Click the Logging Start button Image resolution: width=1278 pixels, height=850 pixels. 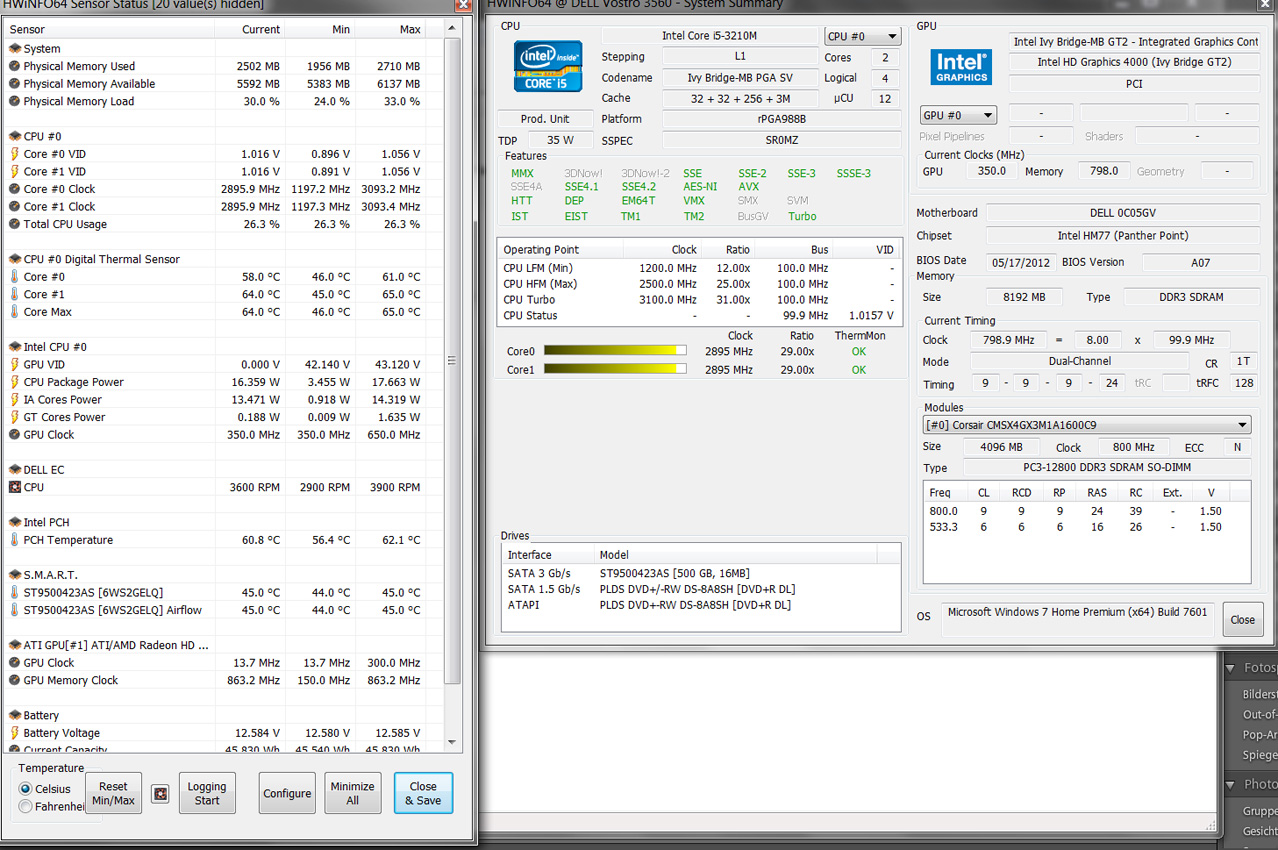tap(207, 794)
